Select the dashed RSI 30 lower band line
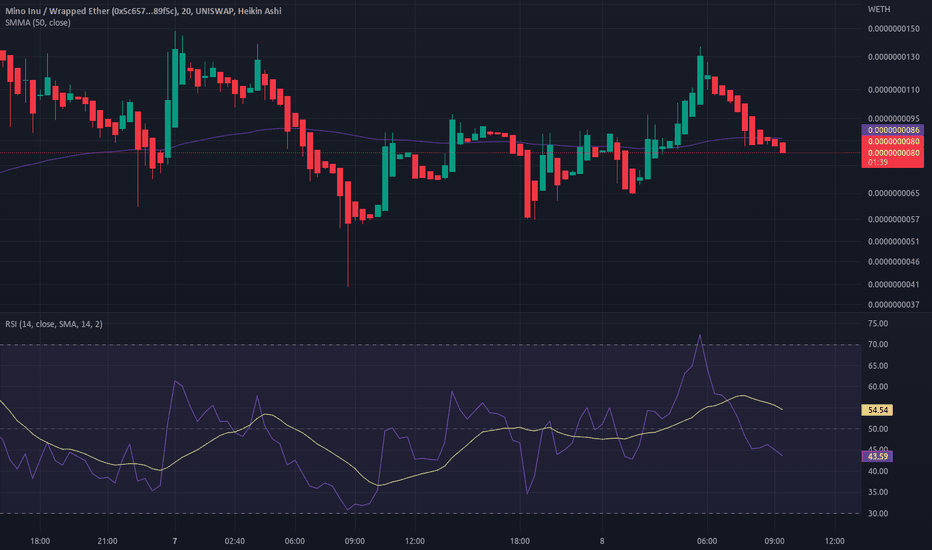Viewport: 932px width, 550px height. 430,513
